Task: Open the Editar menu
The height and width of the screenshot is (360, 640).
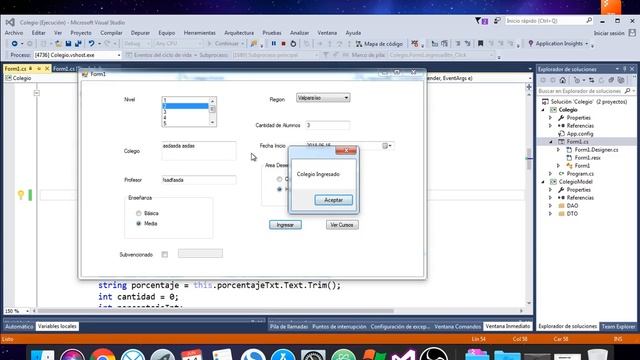Action: 38,33
